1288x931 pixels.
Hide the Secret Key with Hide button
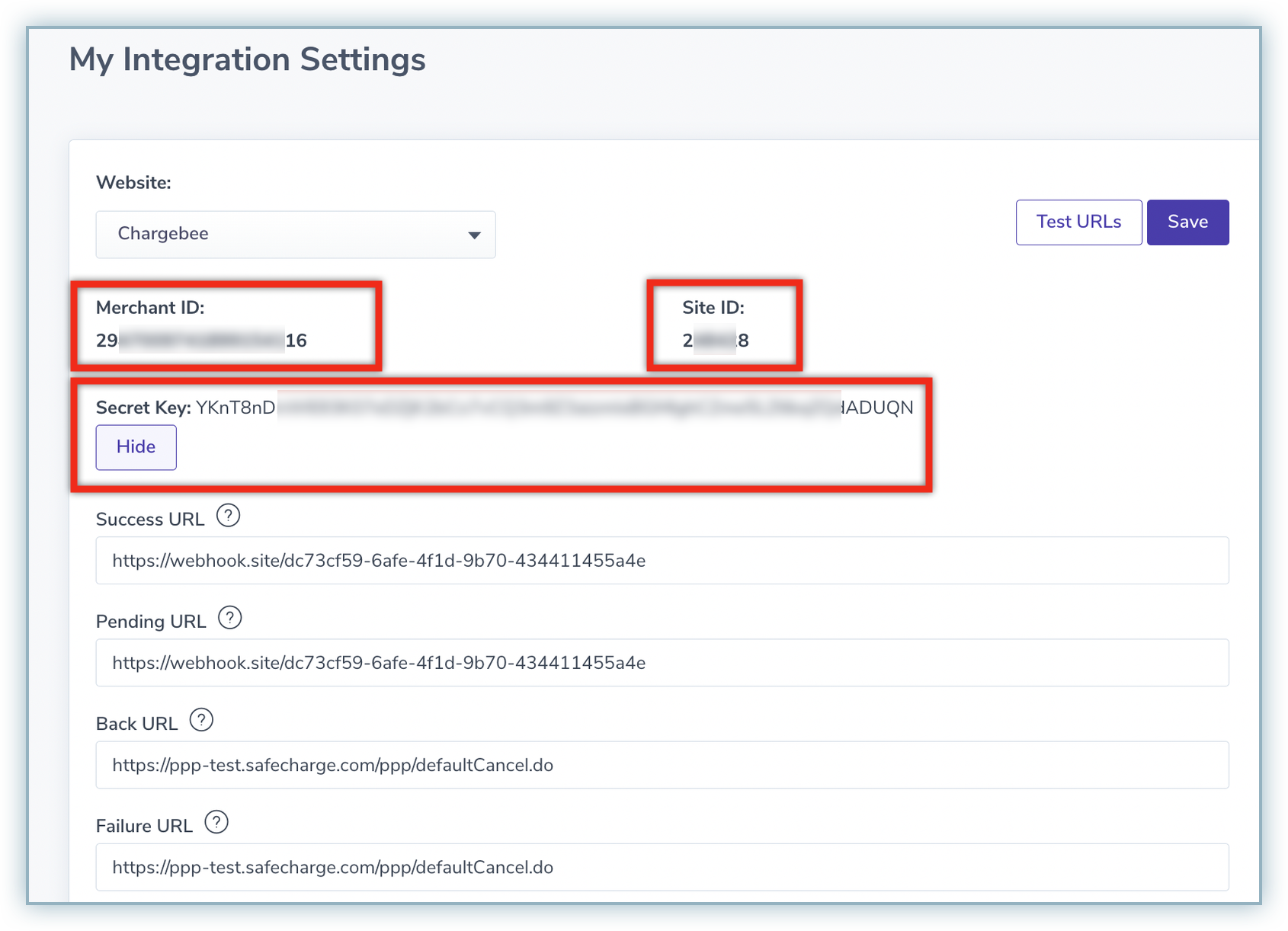(136, 447)
